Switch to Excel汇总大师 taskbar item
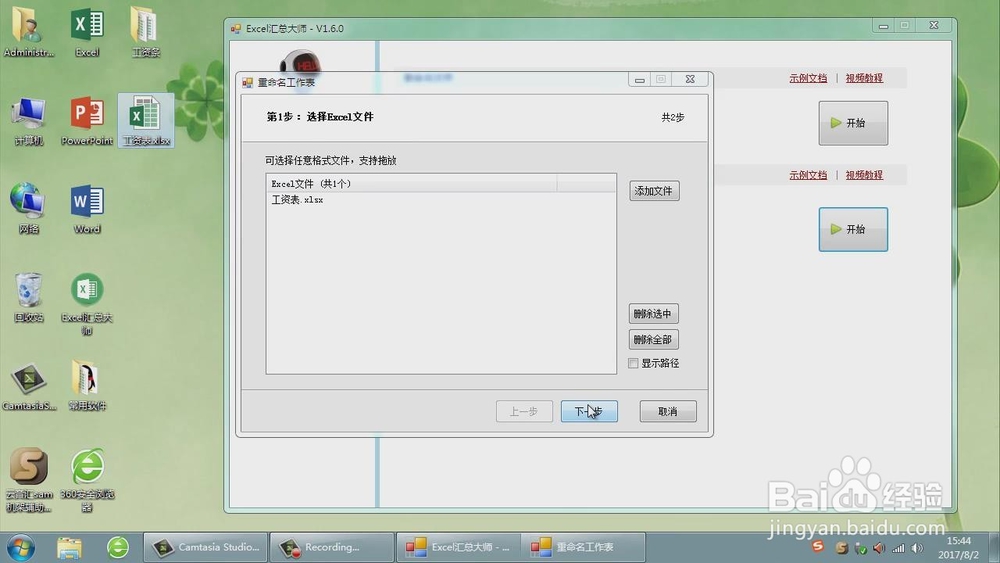Viewport: 1000px width, 563px height. [x=459, y=547]
